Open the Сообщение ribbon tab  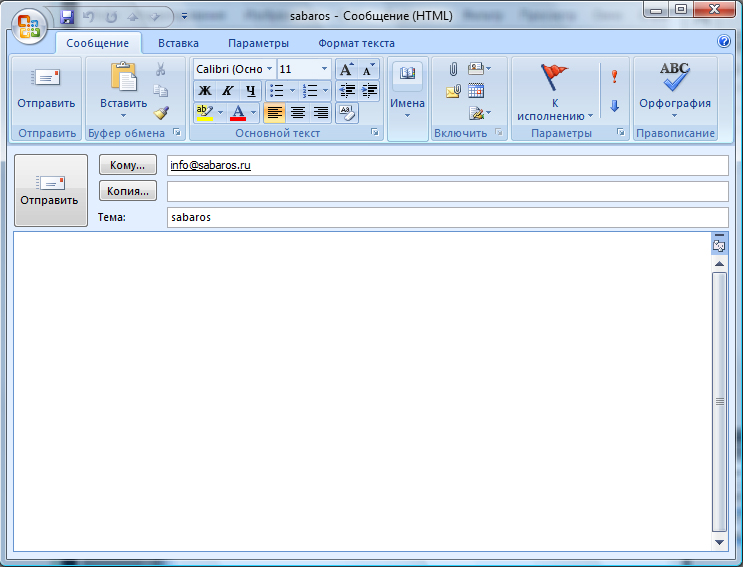pos(98,43)
